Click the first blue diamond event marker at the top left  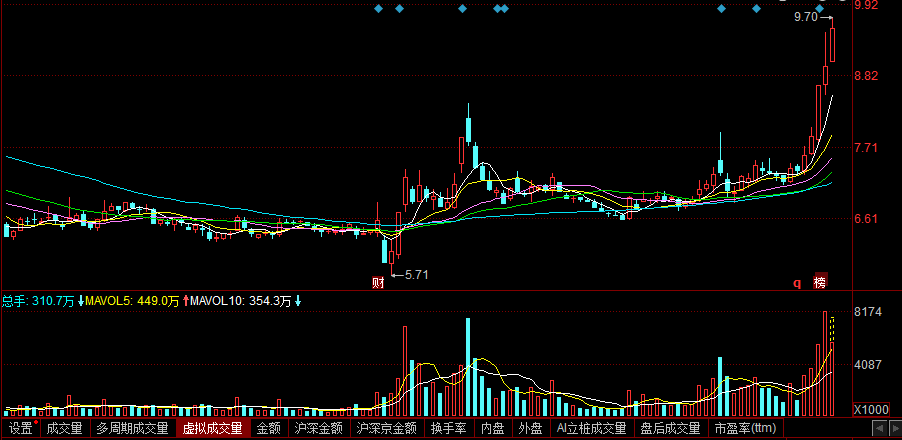[x=378, y=9]
